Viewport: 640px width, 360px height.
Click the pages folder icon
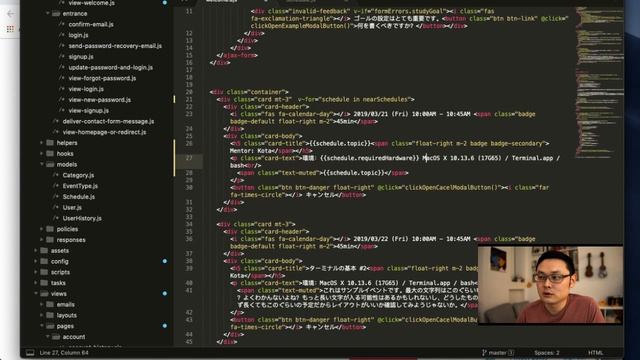click(50, 326)
